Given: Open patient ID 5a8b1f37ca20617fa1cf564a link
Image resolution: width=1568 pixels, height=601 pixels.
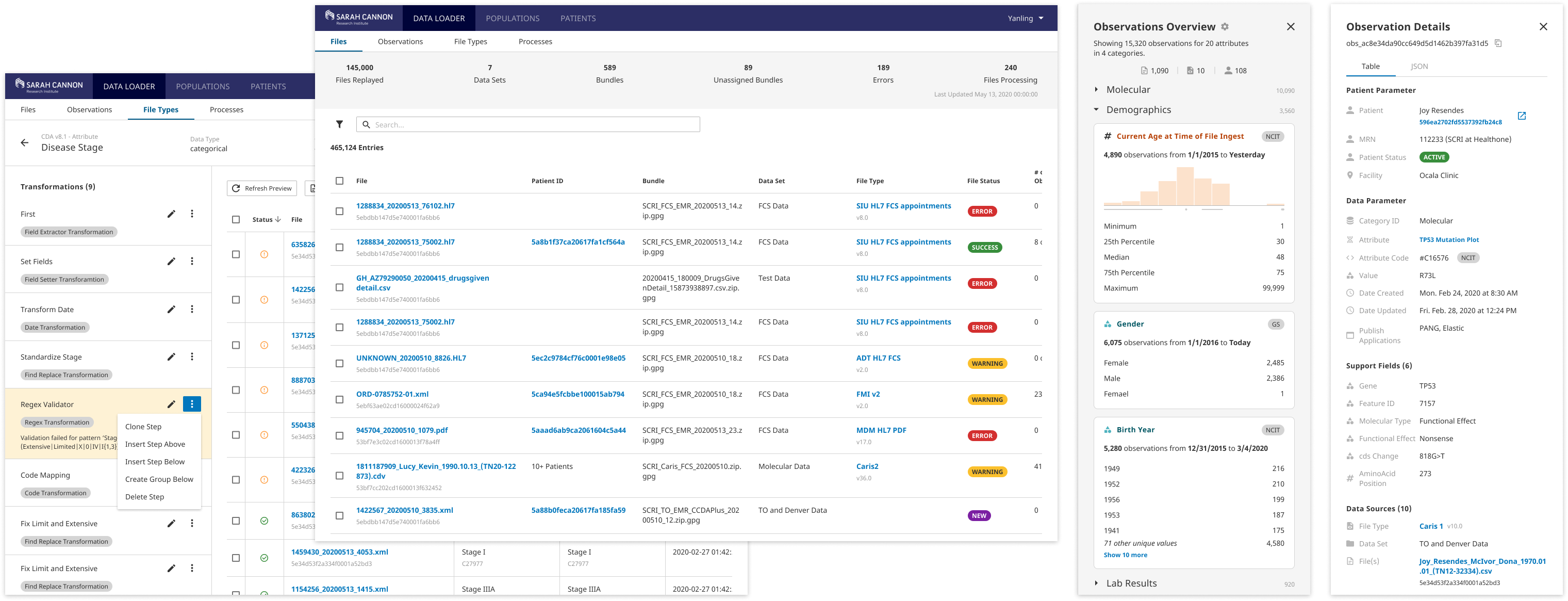Looking at the screenshot, I should point(577,242).
